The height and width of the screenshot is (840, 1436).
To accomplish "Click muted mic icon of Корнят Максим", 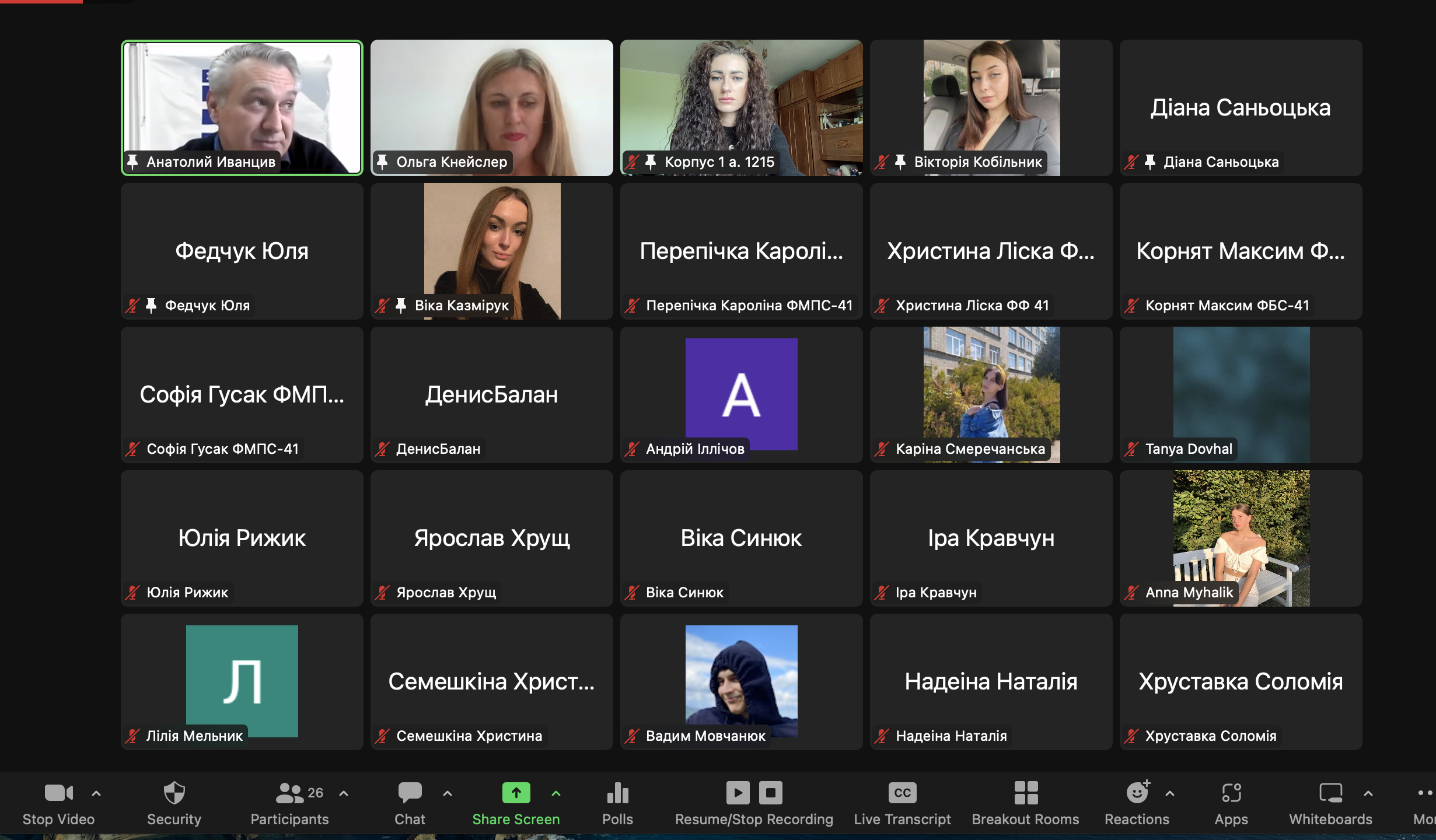I will (x=1131, y=305).
